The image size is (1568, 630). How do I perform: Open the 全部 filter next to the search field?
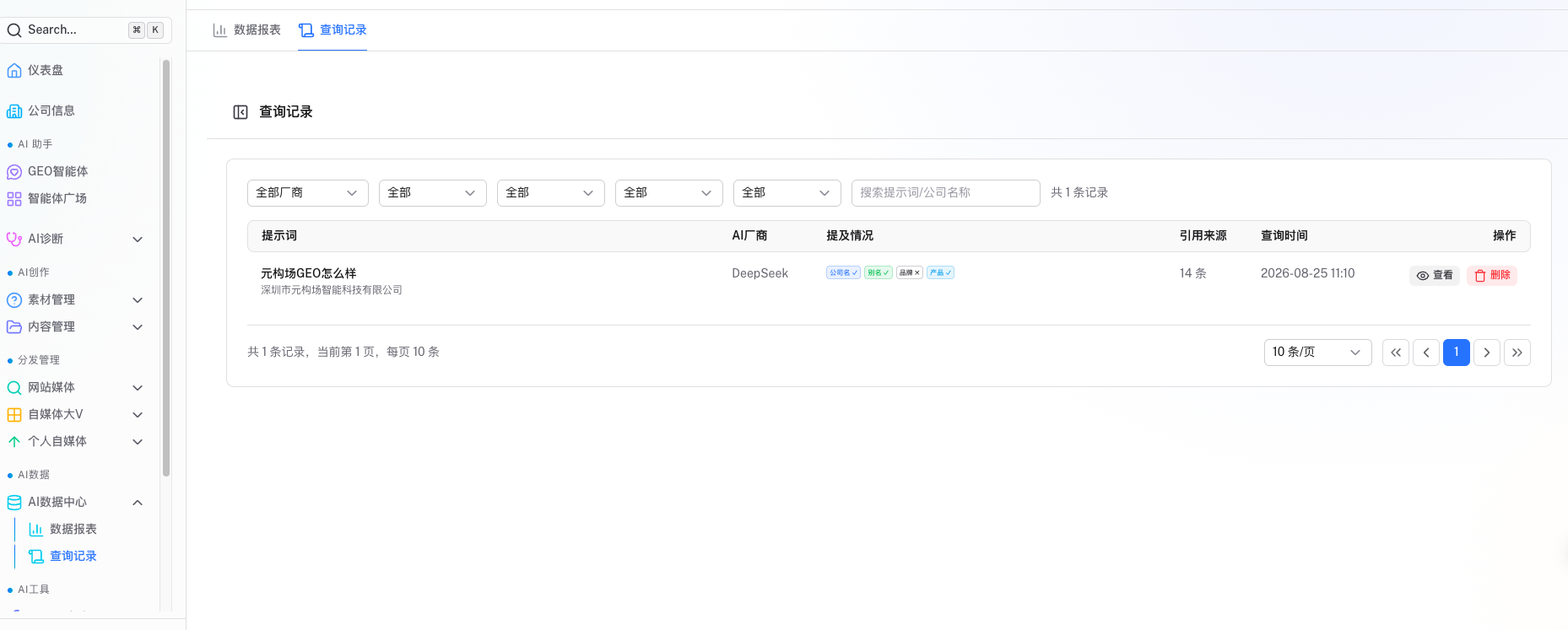click(x=787, y=193)
